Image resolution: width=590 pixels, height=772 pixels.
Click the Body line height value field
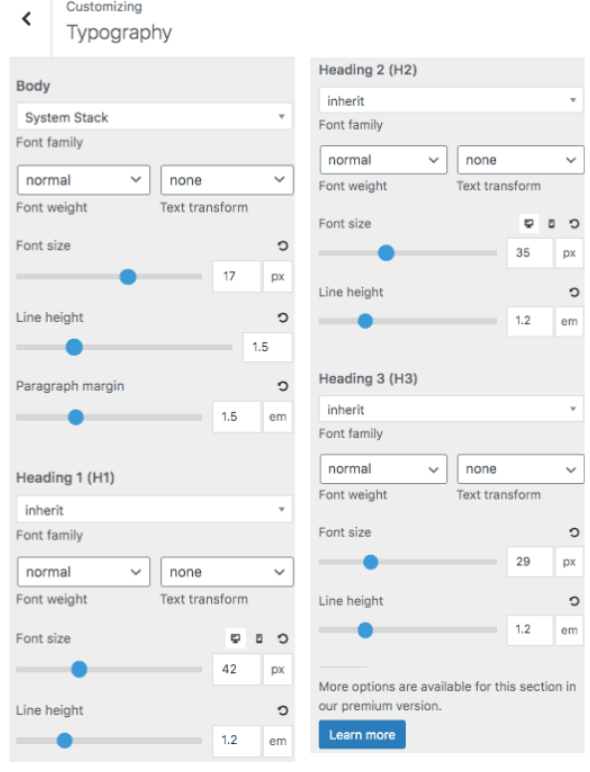coord(267,347)
